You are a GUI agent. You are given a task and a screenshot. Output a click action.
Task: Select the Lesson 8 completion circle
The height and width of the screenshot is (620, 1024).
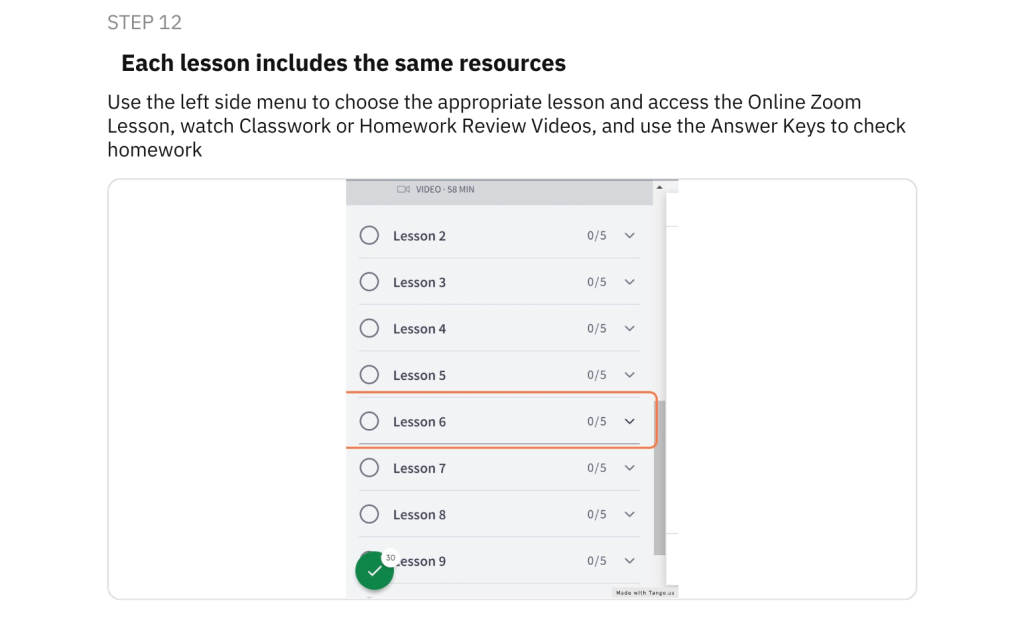coord(369,514)
